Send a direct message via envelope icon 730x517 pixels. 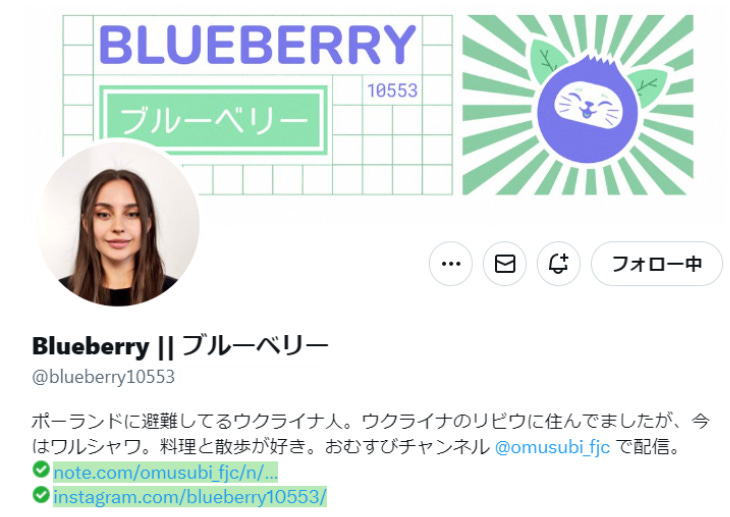click(x=505, y=264)
